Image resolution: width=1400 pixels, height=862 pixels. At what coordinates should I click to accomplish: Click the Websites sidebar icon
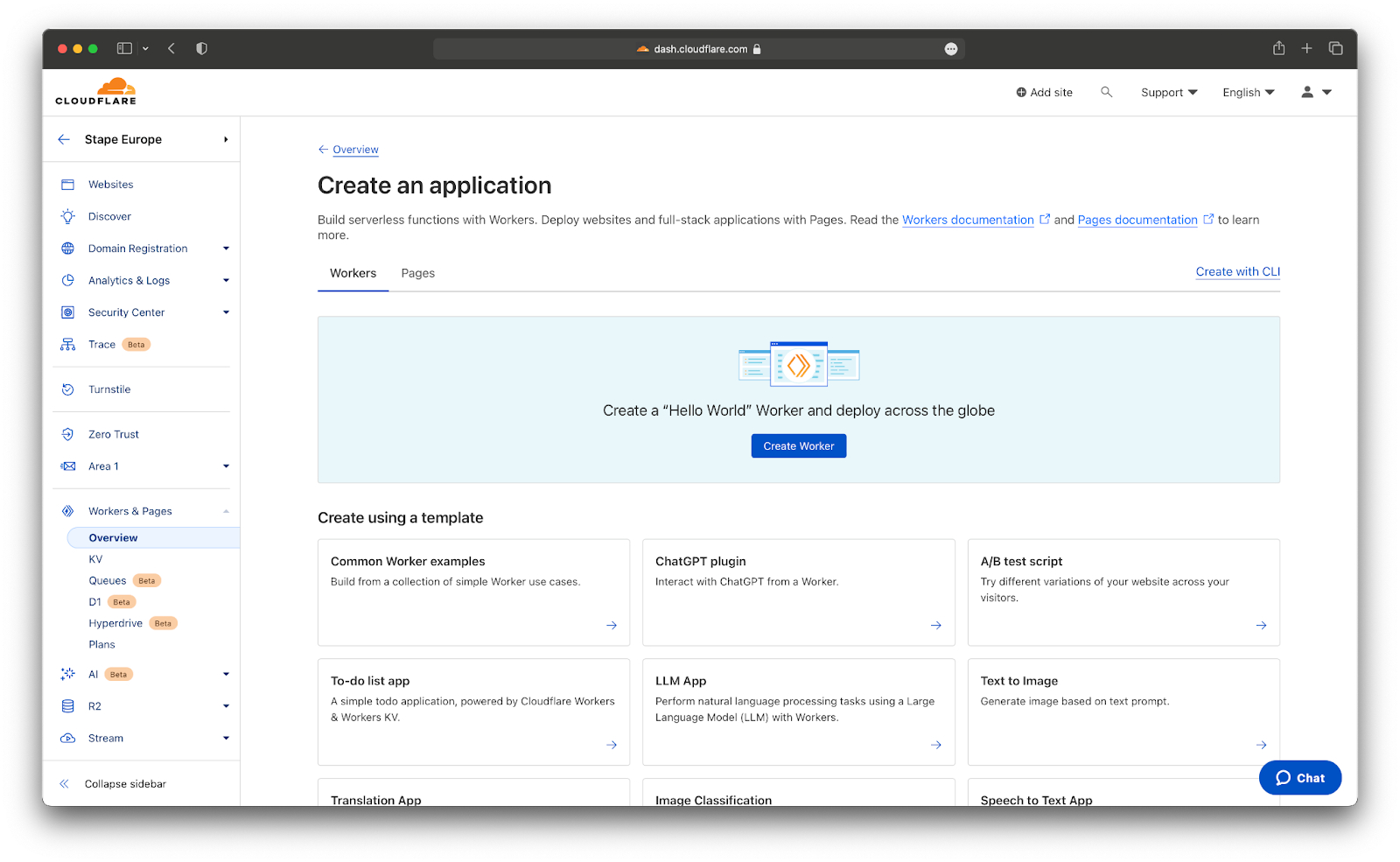click(x=67, y=185)
